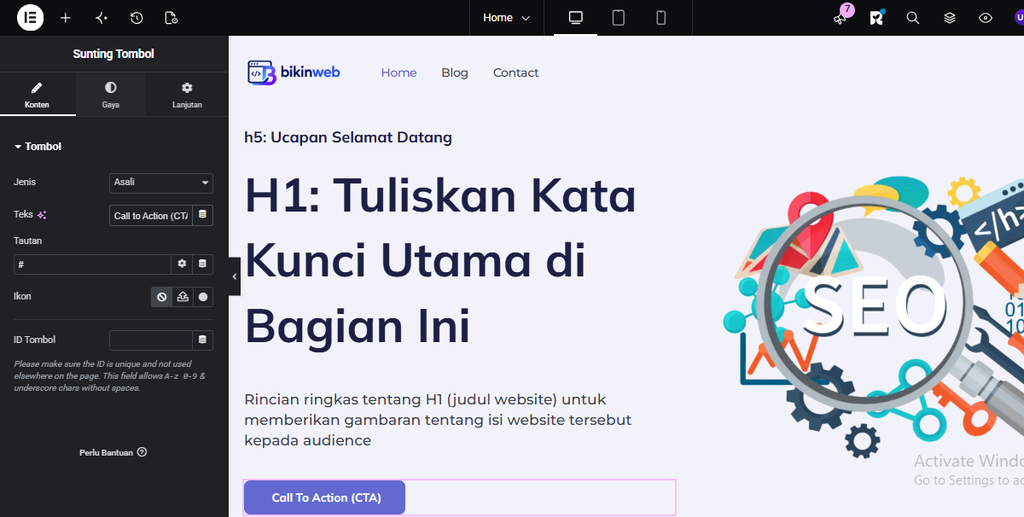Collapse the editor panel with the arrow handle
Viewport: 1024px width, 517px height.
[234, 276]
